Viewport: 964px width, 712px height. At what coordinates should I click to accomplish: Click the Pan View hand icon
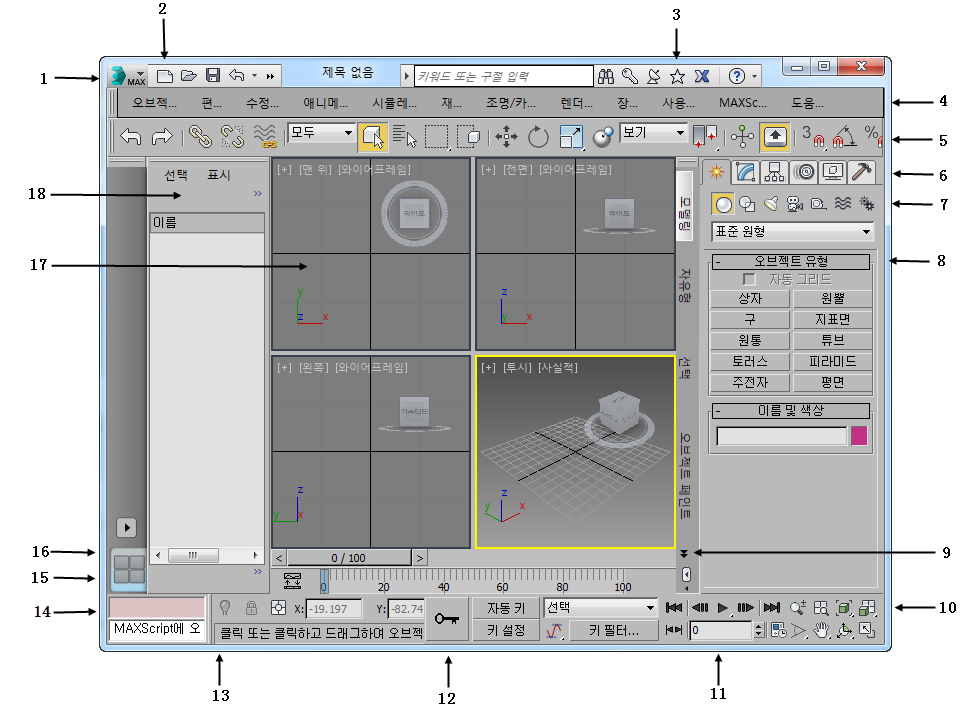[821, 630]
